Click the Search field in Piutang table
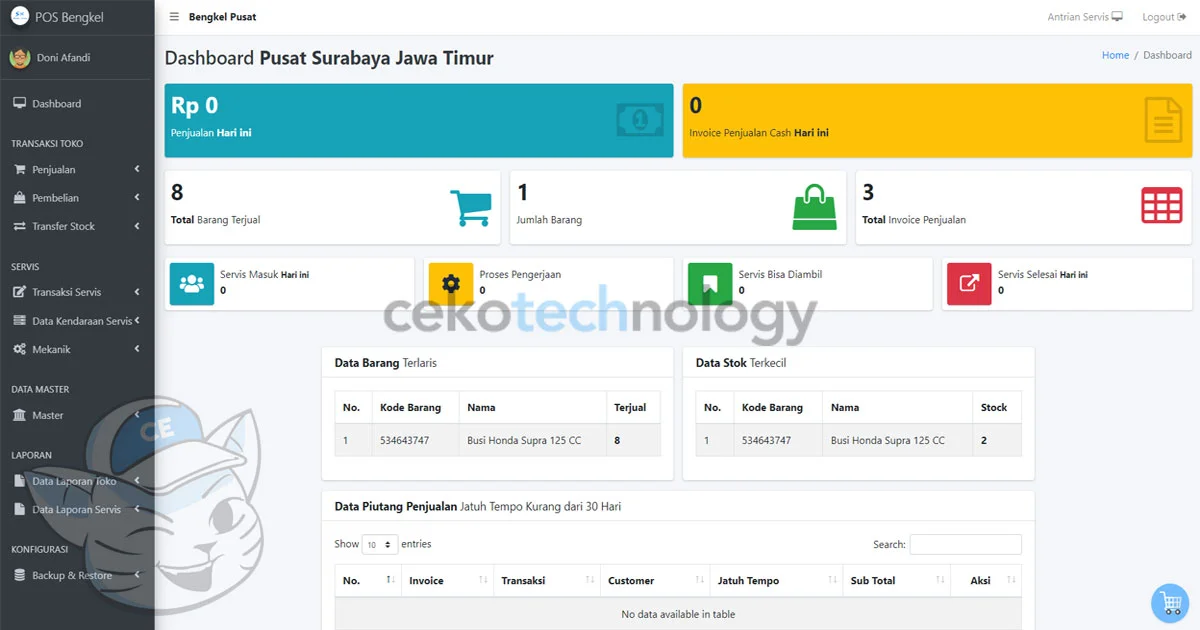Image resolution: width=1200 pixels, height=630 pixels. pos(965,545)
